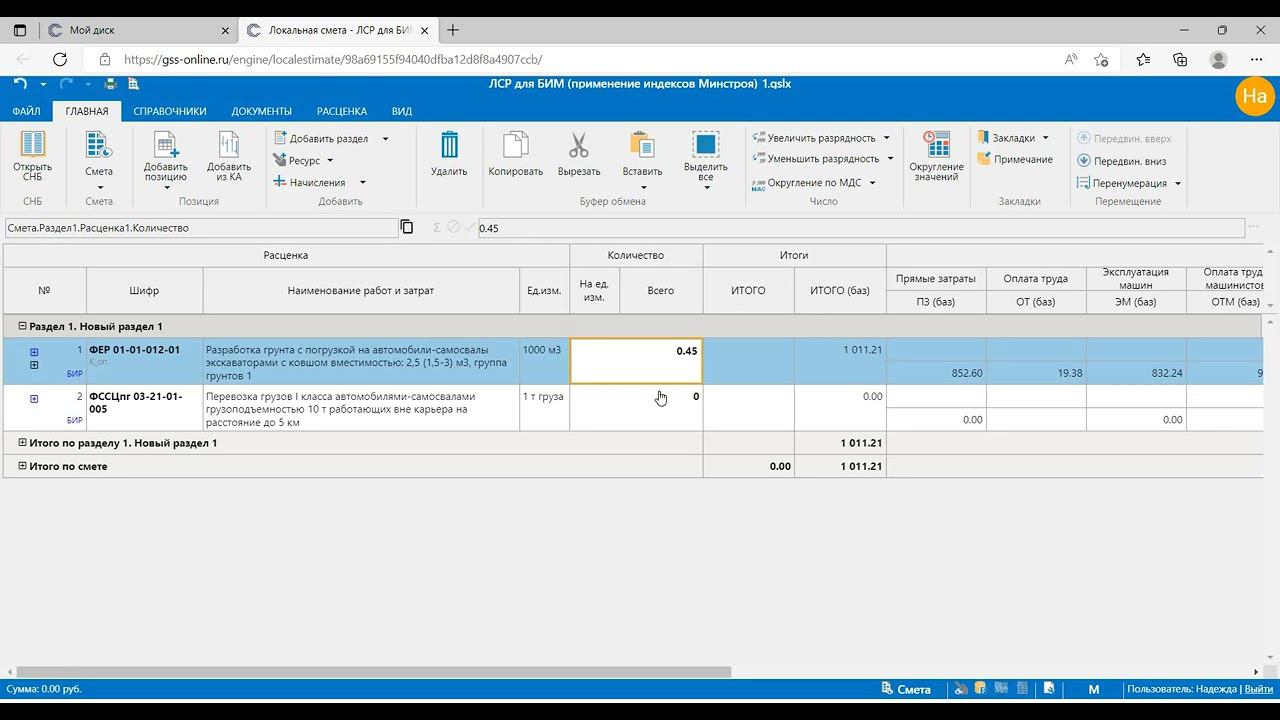Open the ФАЙЛ menu tab

point(27,111)
